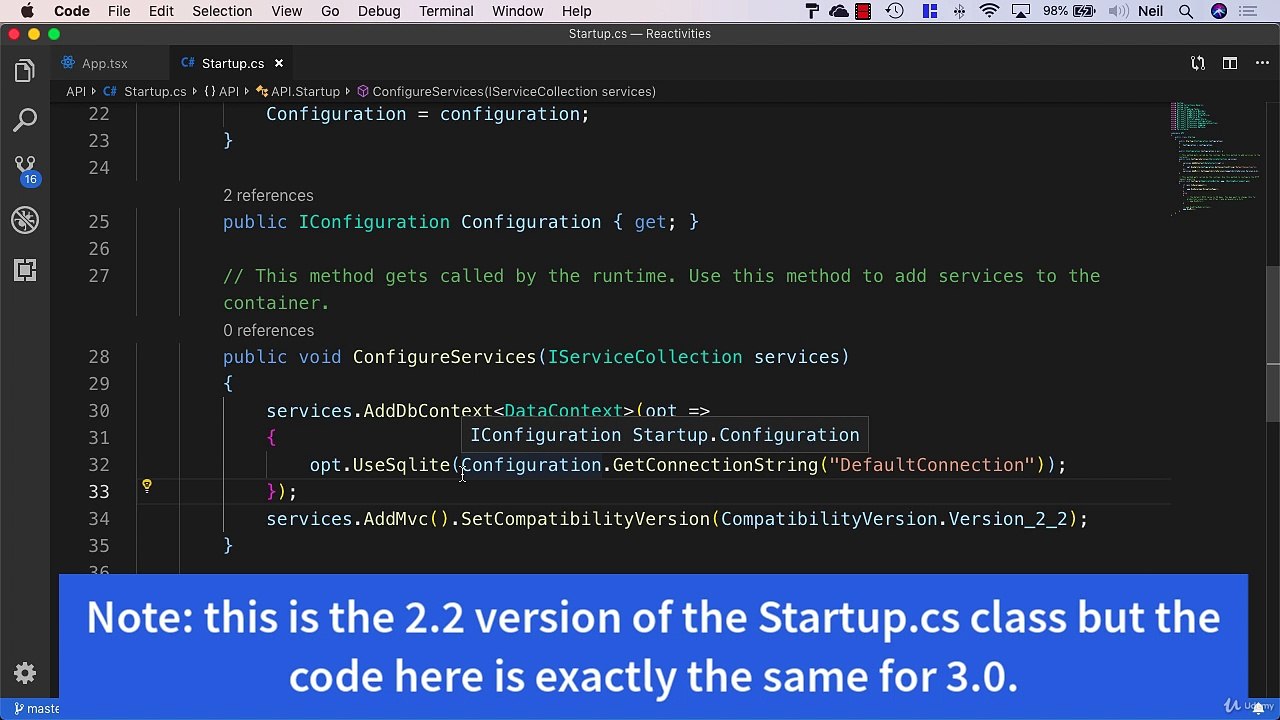Click the API folder breadcrumb
This screenshot has height=720, width=1280.
point(76,91)
